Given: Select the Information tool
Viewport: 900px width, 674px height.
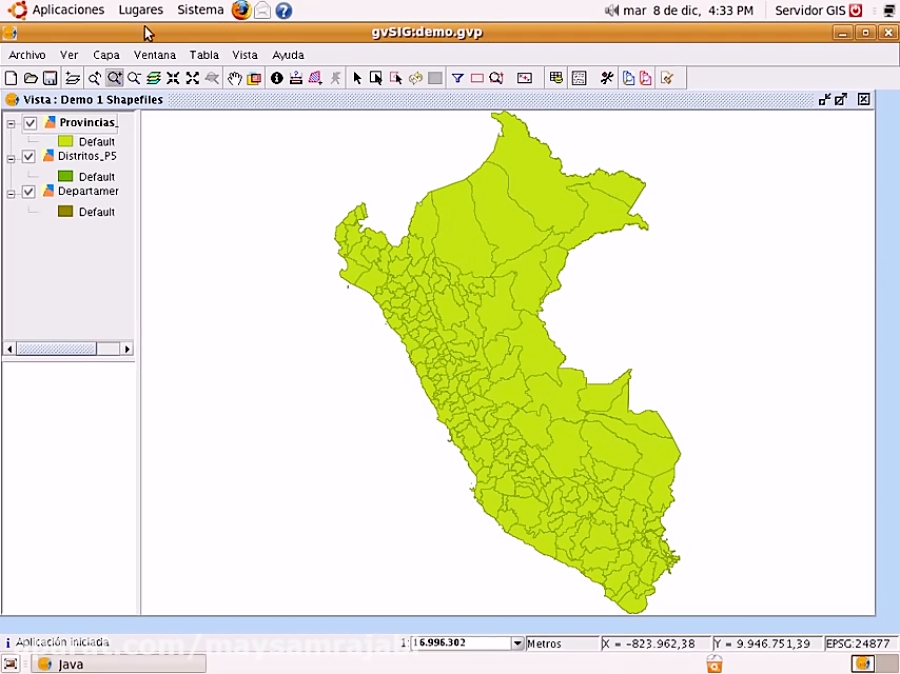Looking at the screenshot, I should pyautogui.click(x=277, y=77).
